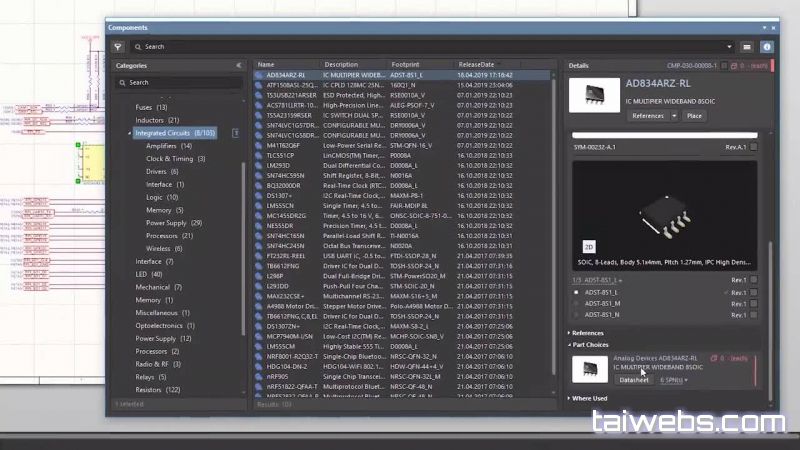Click the component icon of the AD834ARZ-RL row
800x450 pixels.
click(x=259, y=75)
